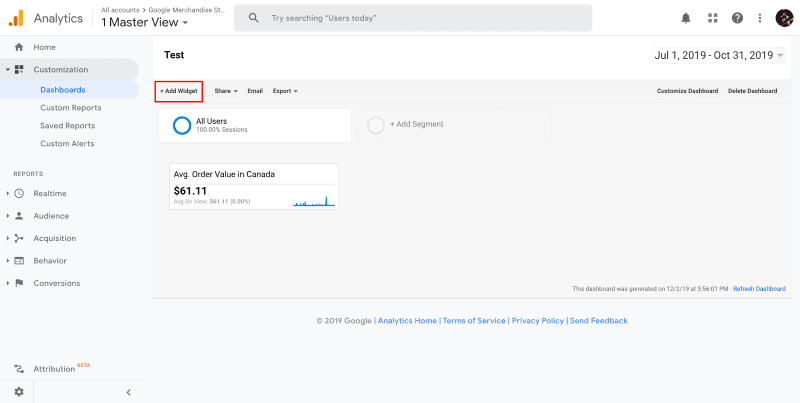Go to Home in the sidebar
The width and height of the screenshot is (800, 403).
coord(44,47)
